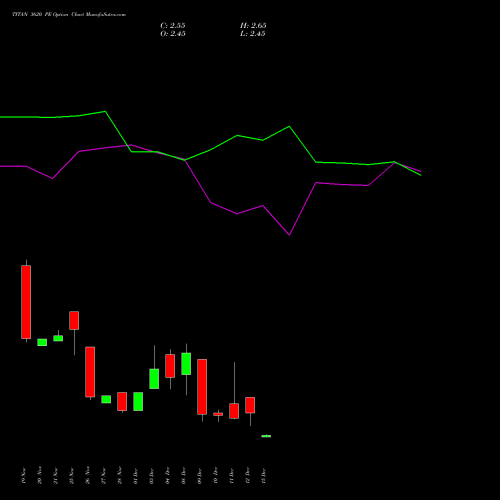
Task: Click the 26 Nov date label
Action: [88, 475]
